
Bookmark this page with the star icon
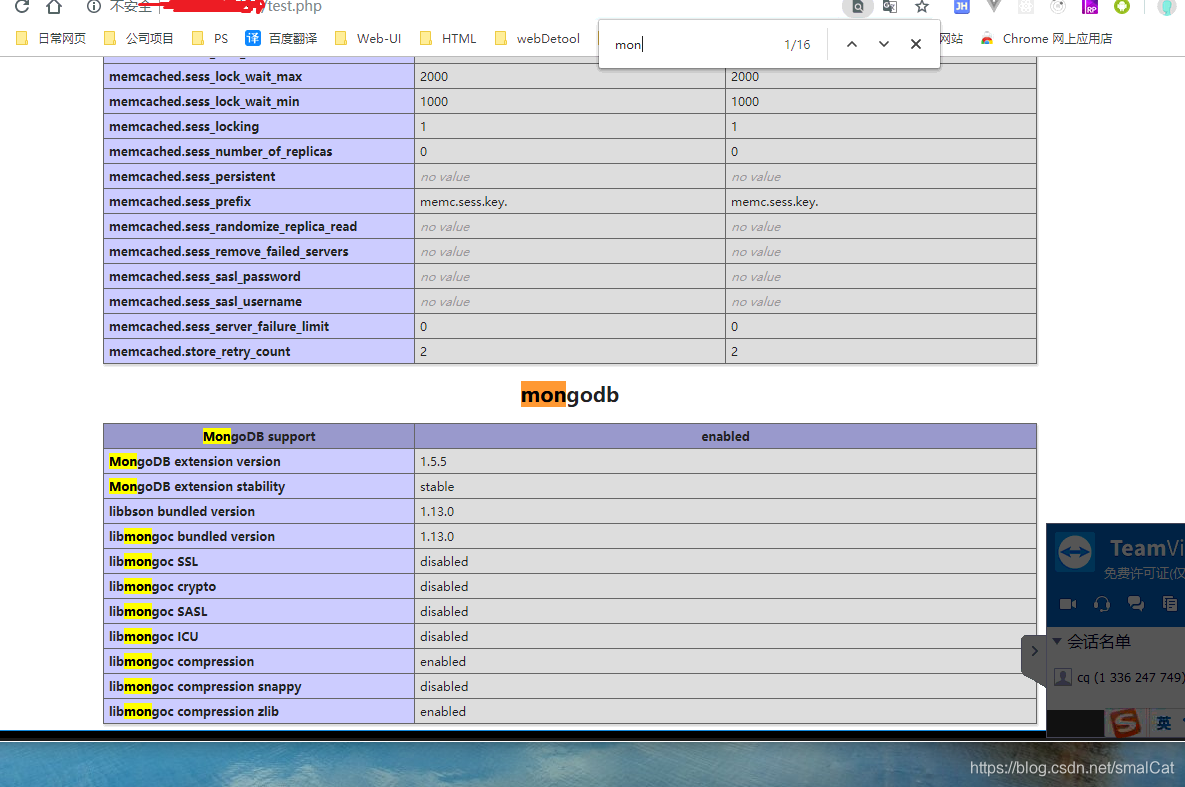point(922,7)
